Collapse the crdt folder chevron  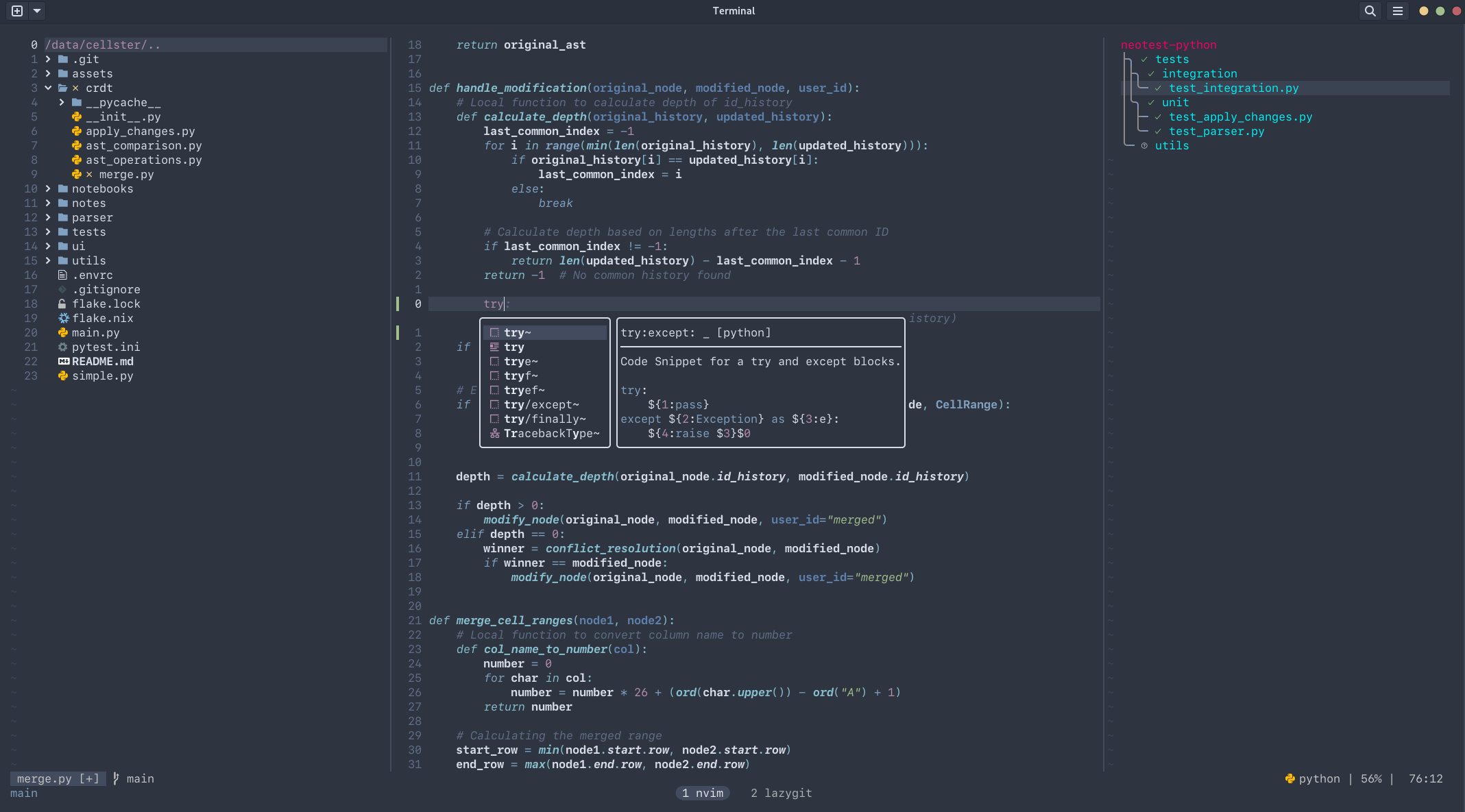tap(48, 88)
